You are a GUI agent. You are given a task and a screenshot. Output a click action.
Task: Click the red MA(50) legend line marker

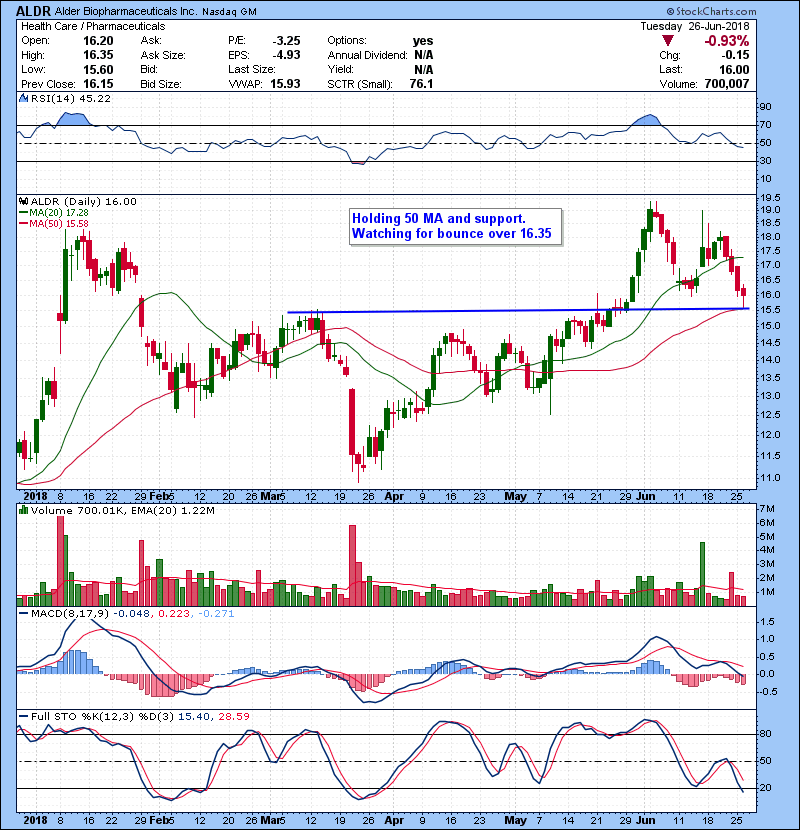coord(24,223)
